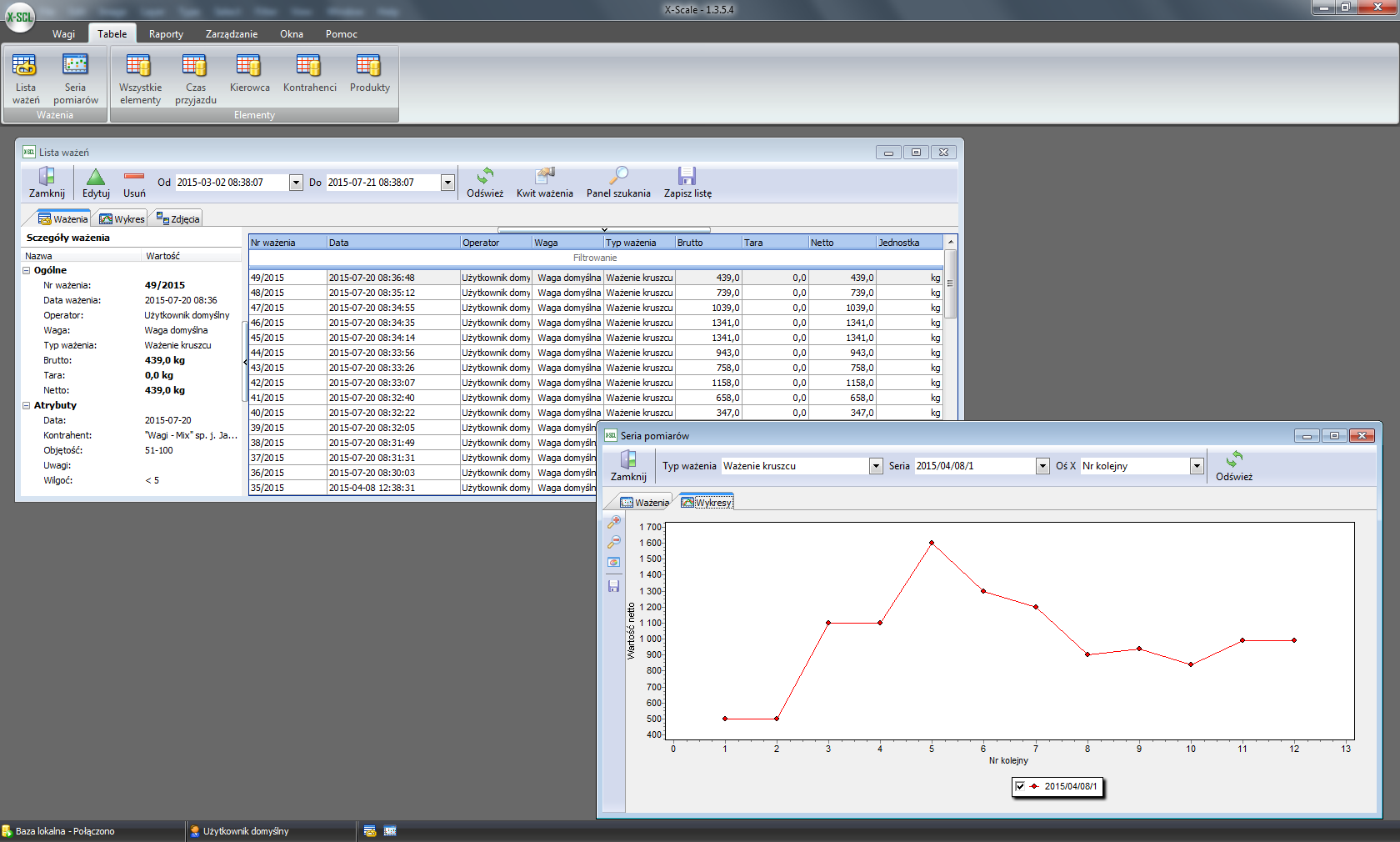Open Panel szukania search panel
The width and height of the screenshot is (1400, 842).
618,182
